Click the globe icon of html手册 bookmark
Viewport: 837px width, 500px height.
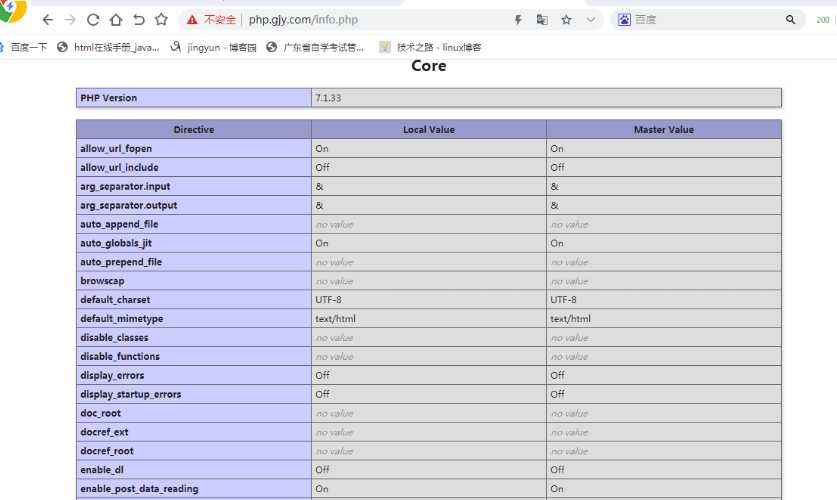click(62, 47)
